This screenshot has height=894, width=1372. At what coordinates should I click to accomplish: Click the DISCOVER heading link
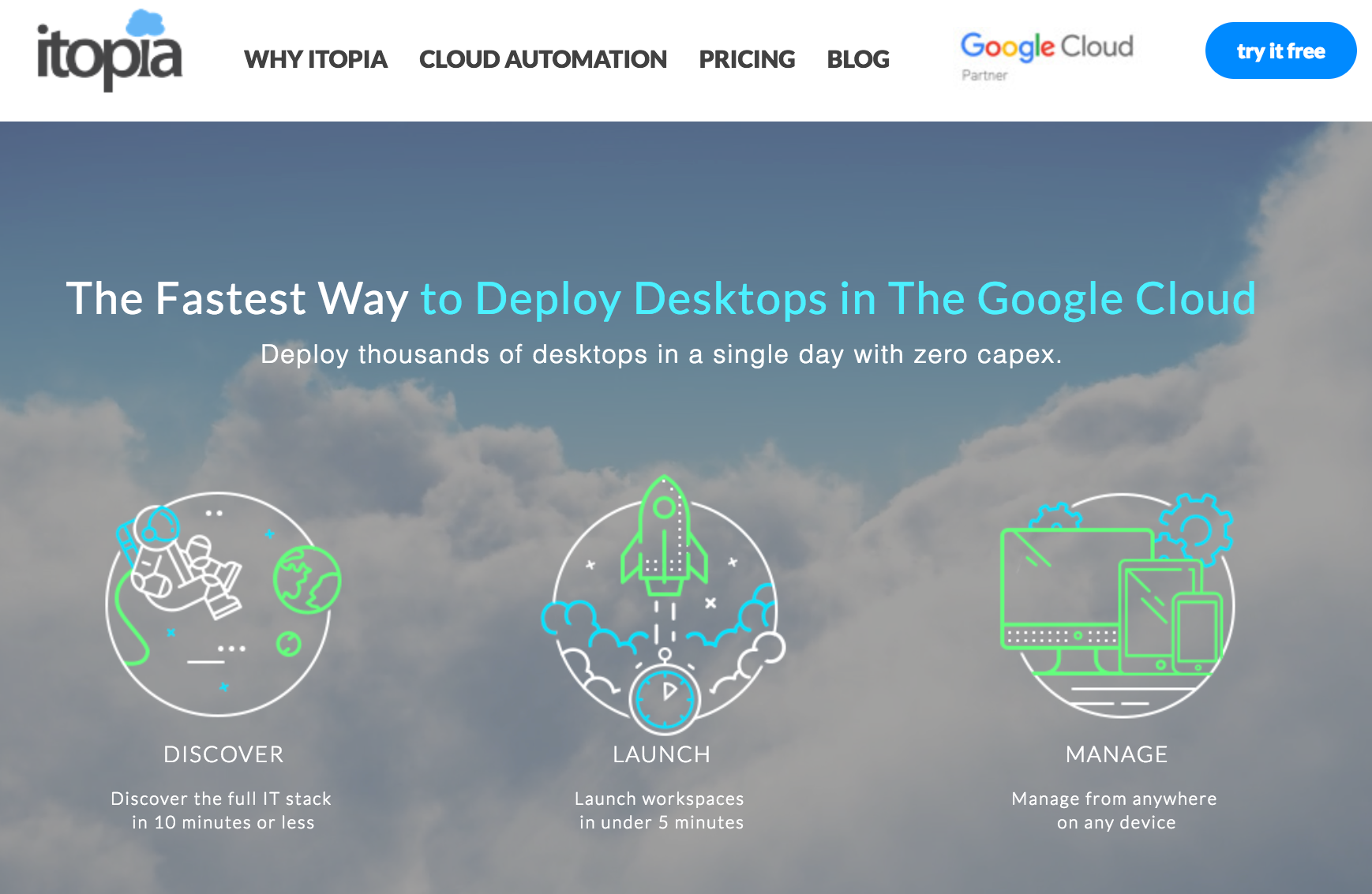tap(223, 754)
